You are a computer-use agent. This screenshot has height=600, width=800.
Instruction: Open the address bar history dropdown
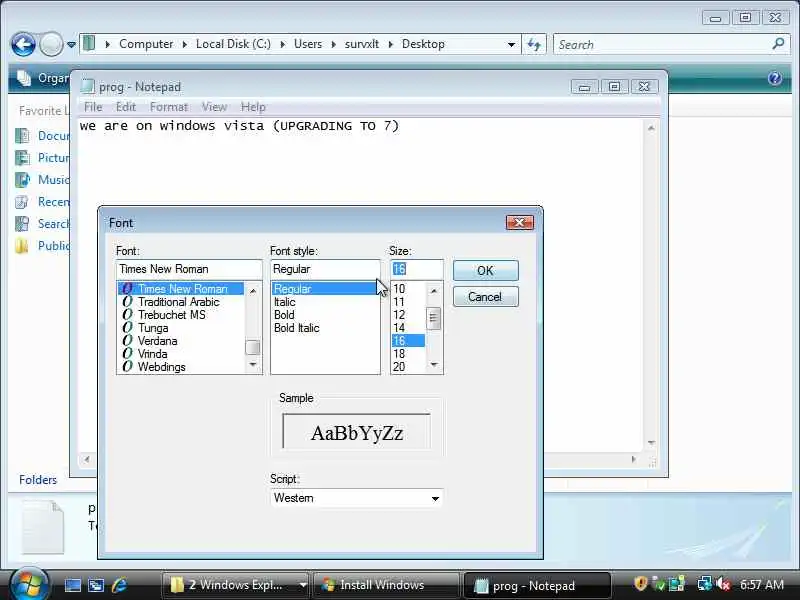pos(511,44)
